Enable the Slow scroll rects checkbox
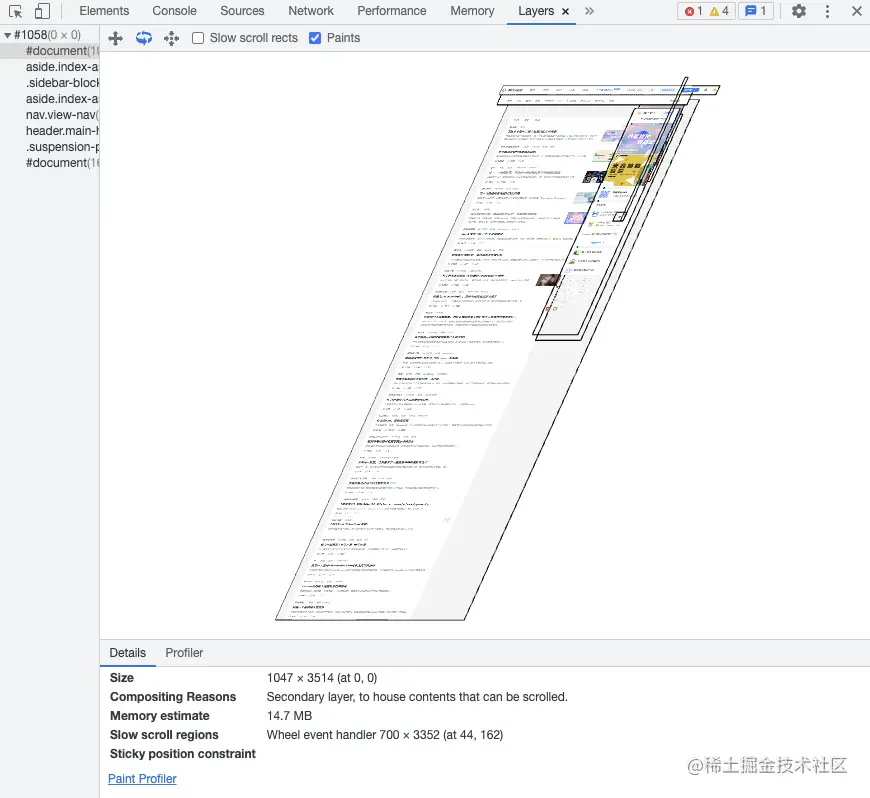The image size is (870, 798). pyautogui.click(x=198, y=38)
